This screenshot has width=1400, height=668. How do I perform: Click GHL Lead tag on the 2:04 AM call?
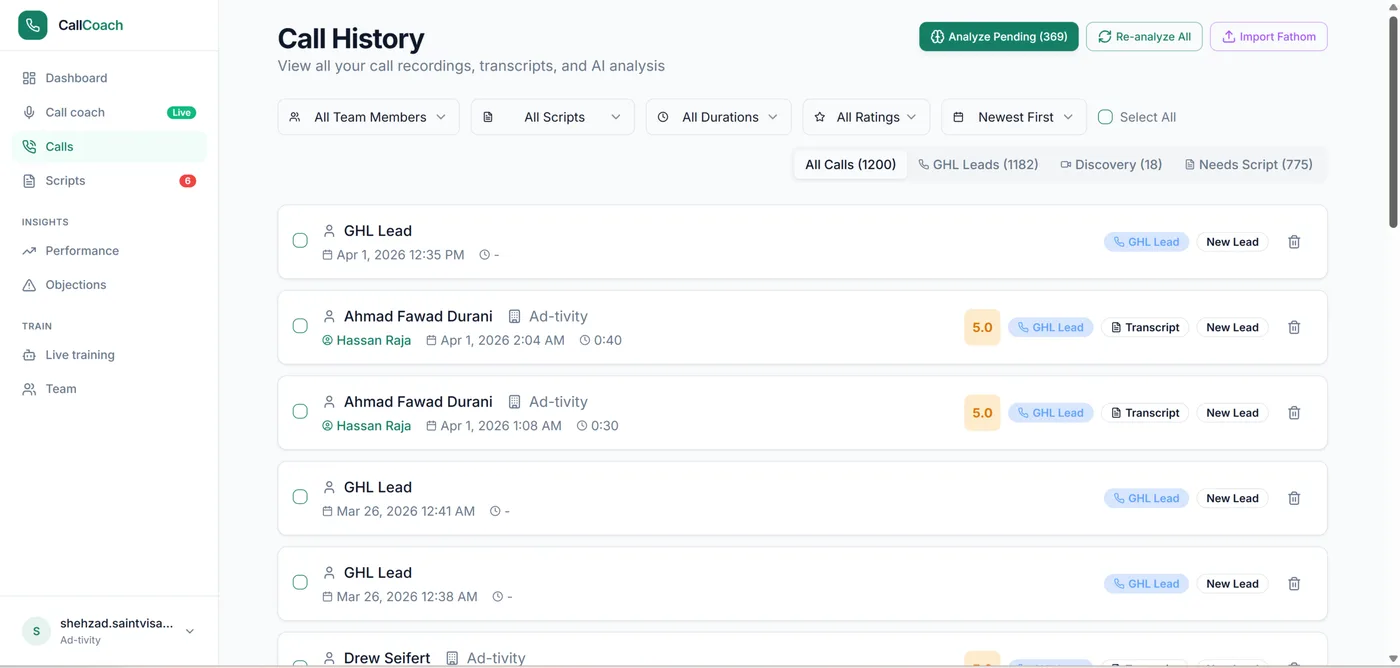(x=1050, y=327)
